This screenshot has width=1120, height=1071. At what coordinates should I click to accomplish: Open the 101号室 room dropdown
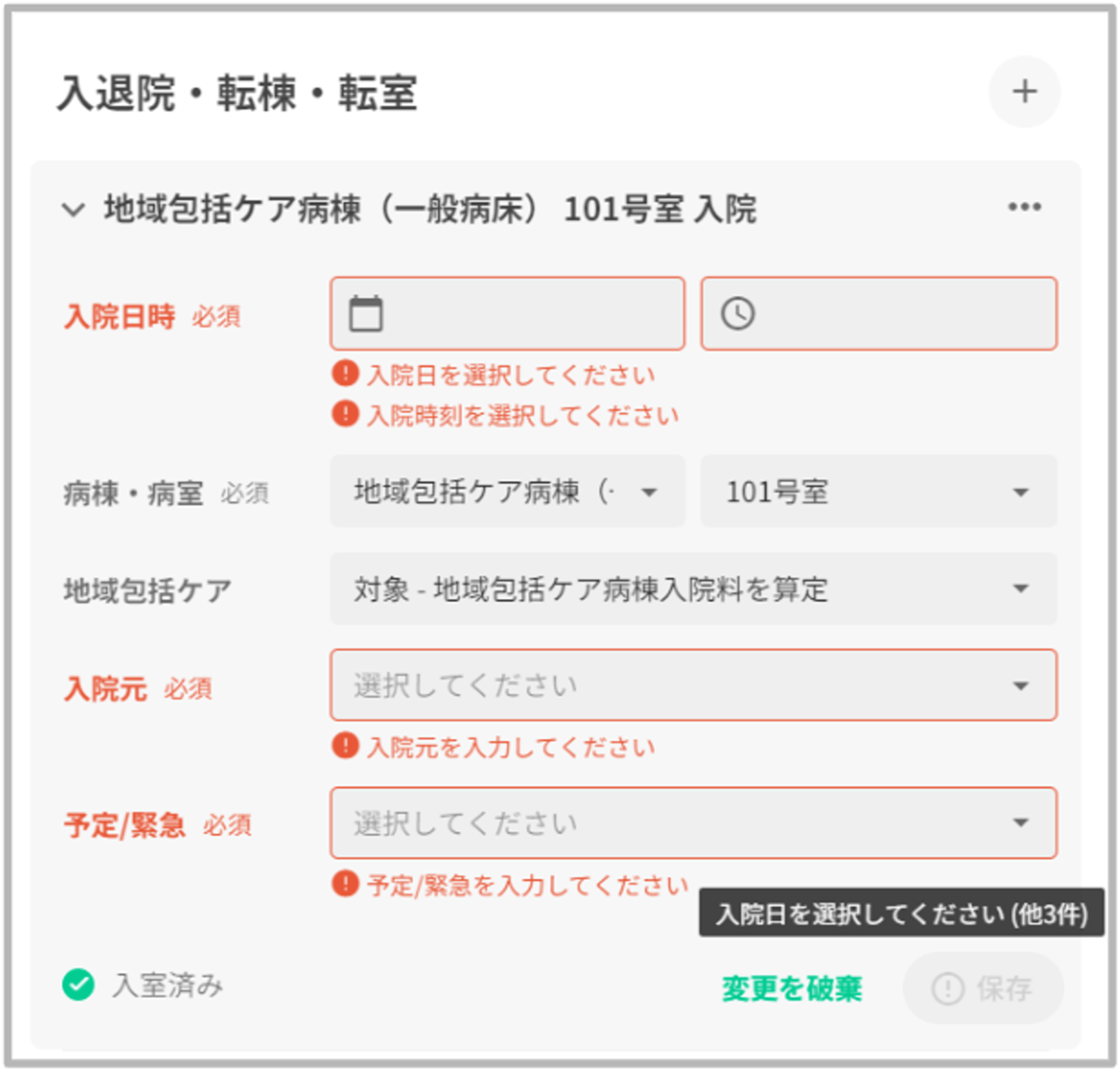pos(878,491)
